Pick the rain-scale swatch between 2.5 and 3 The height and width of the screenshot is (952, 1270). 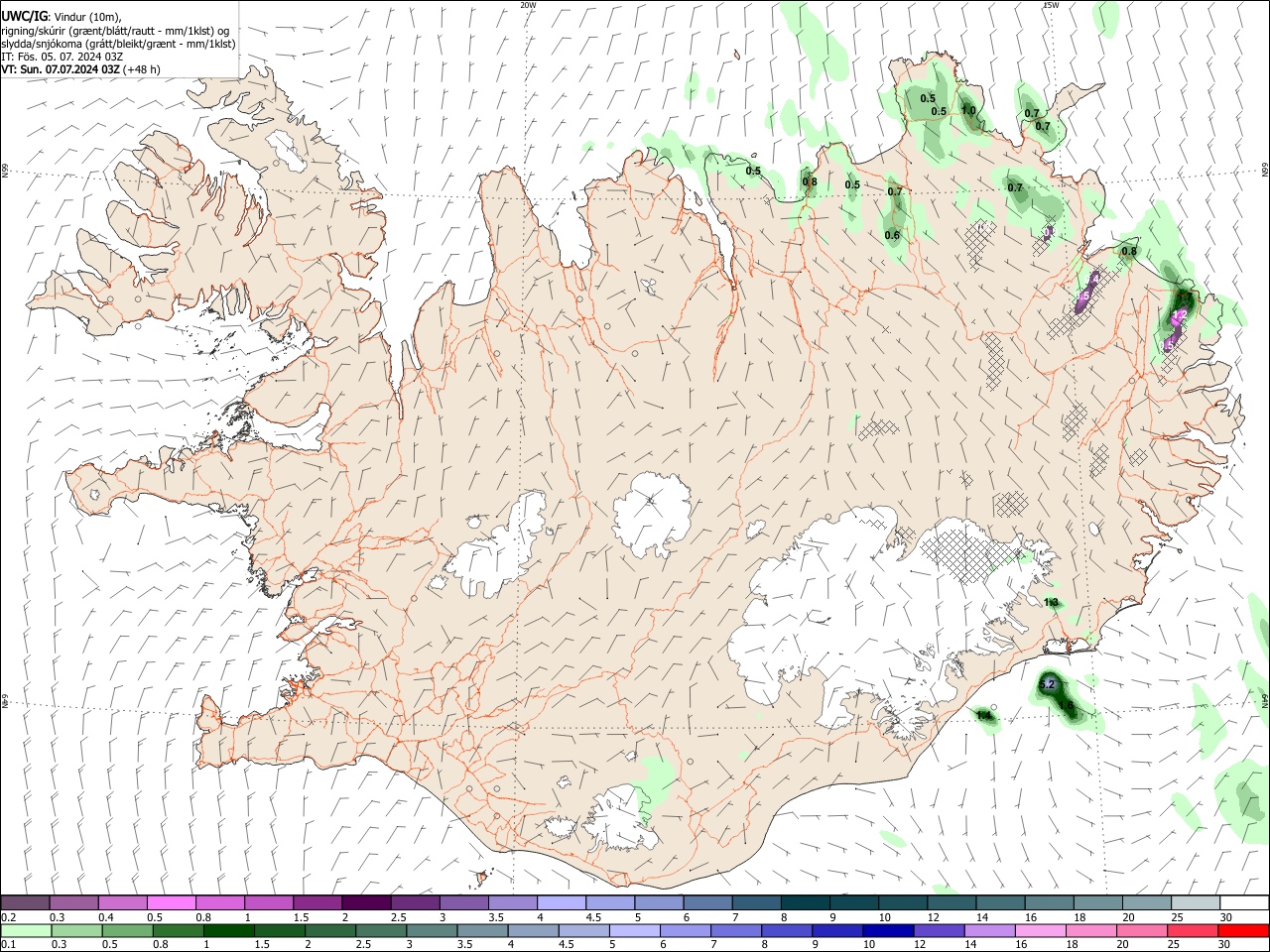point(380,930)
